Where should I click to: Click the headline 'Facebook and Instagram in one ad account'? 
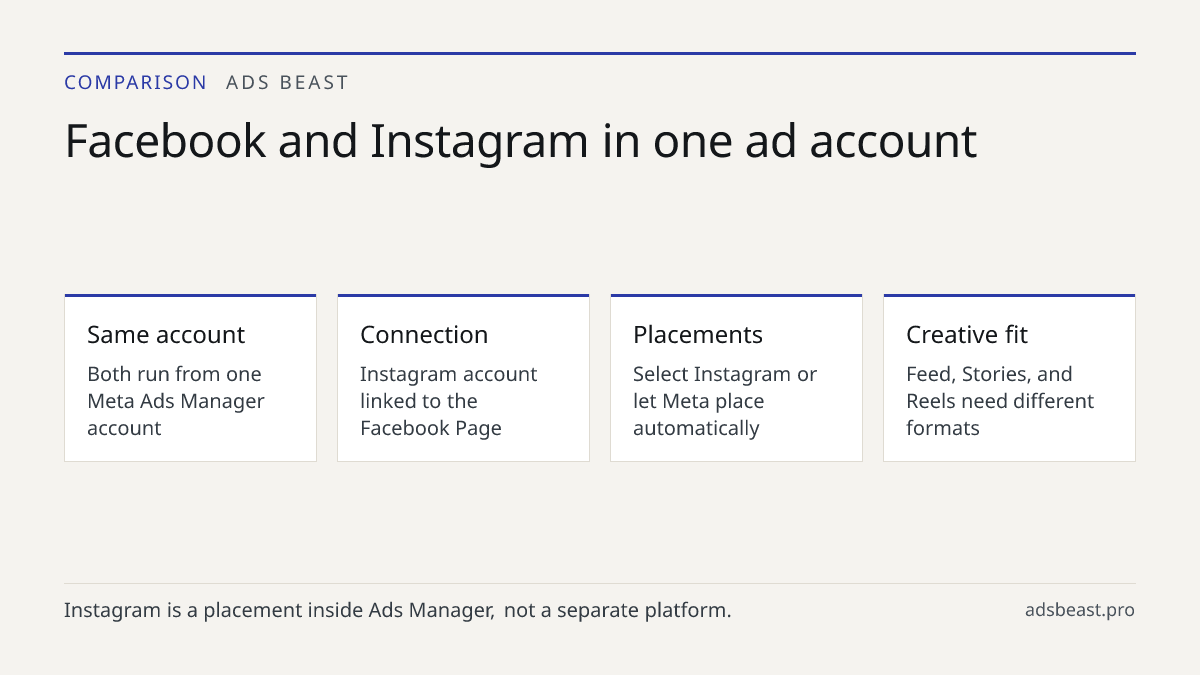521,141
